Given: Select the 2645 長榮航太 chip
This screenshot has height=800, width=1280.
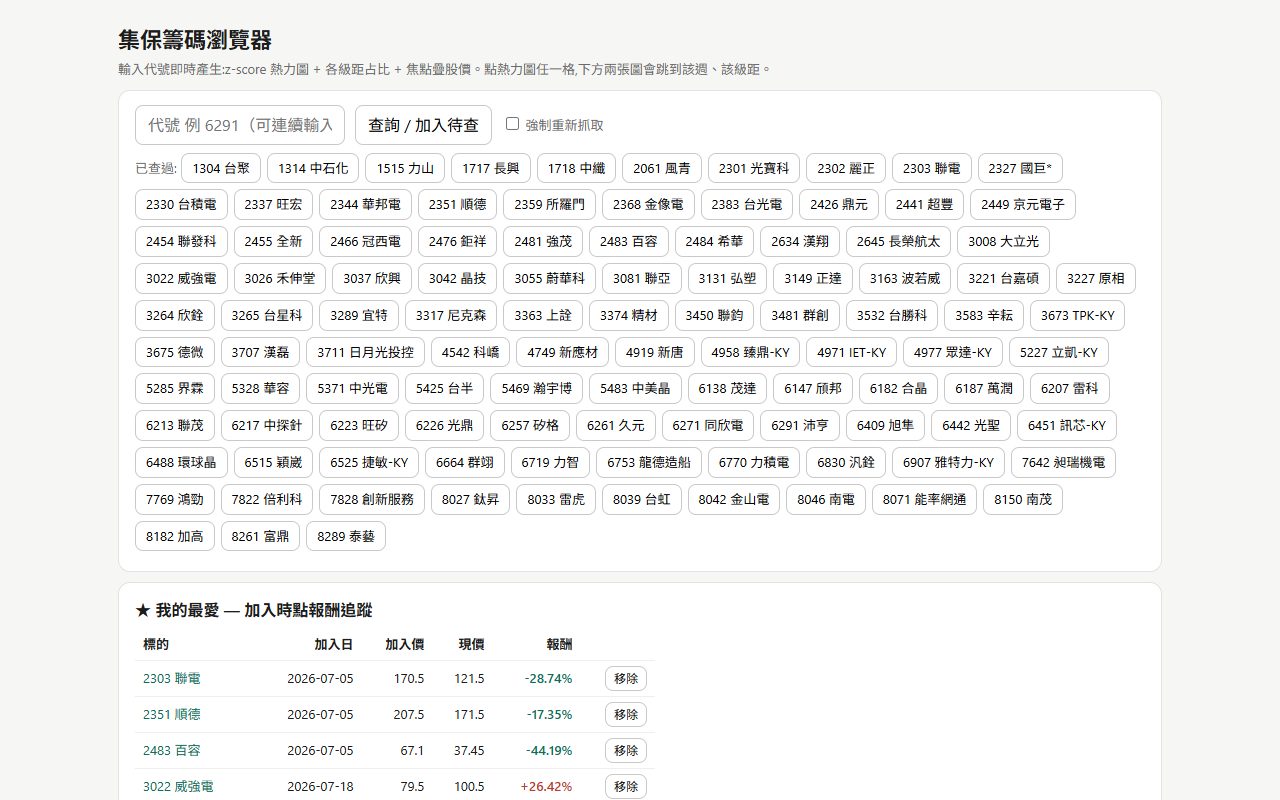Looking at the screenshot, I should pyautogui.click(x=898, y=242).
